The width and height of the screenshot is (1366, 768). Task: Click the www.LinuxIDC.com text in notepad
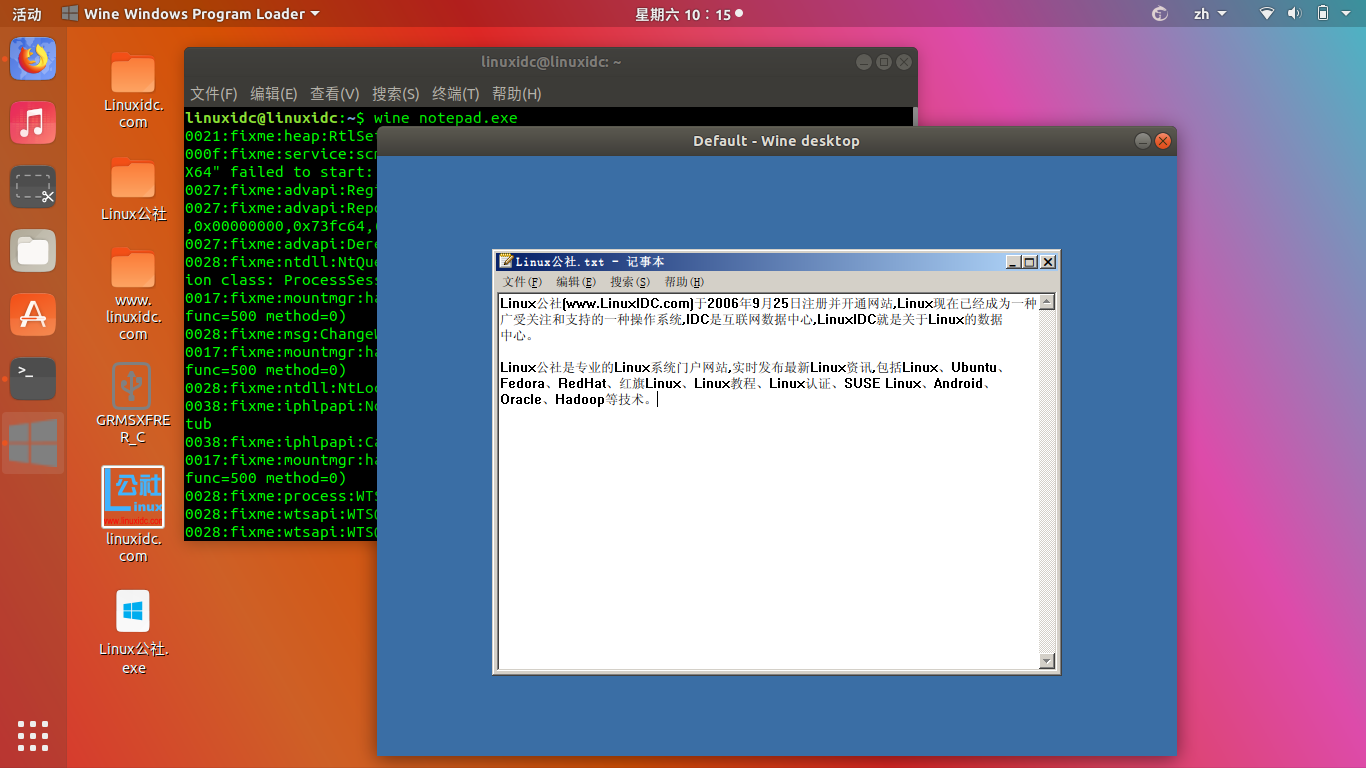pyautogui.click(x=628, y=303)
